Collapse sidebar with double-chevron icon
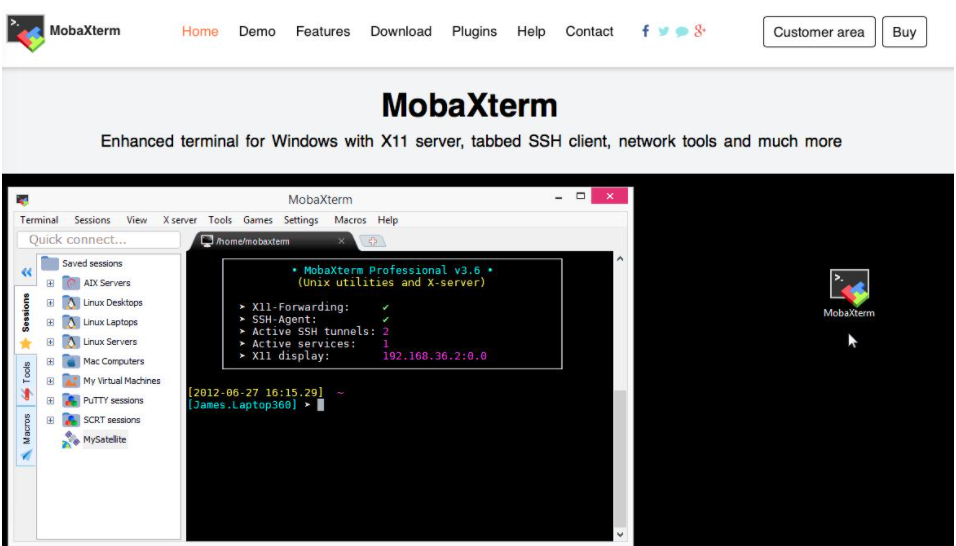 click(26, 272)
